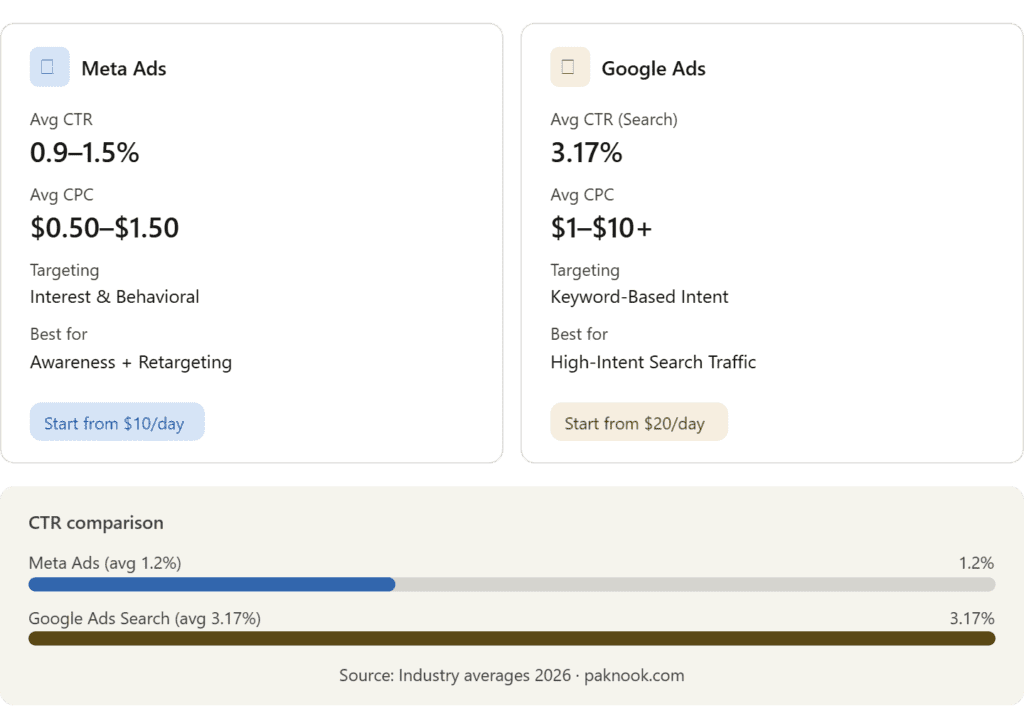The image size is (1024, 728).
Task: Click 'Google Ads Search (avg 3.17%)' label
Action: click(x=144, y=618)
